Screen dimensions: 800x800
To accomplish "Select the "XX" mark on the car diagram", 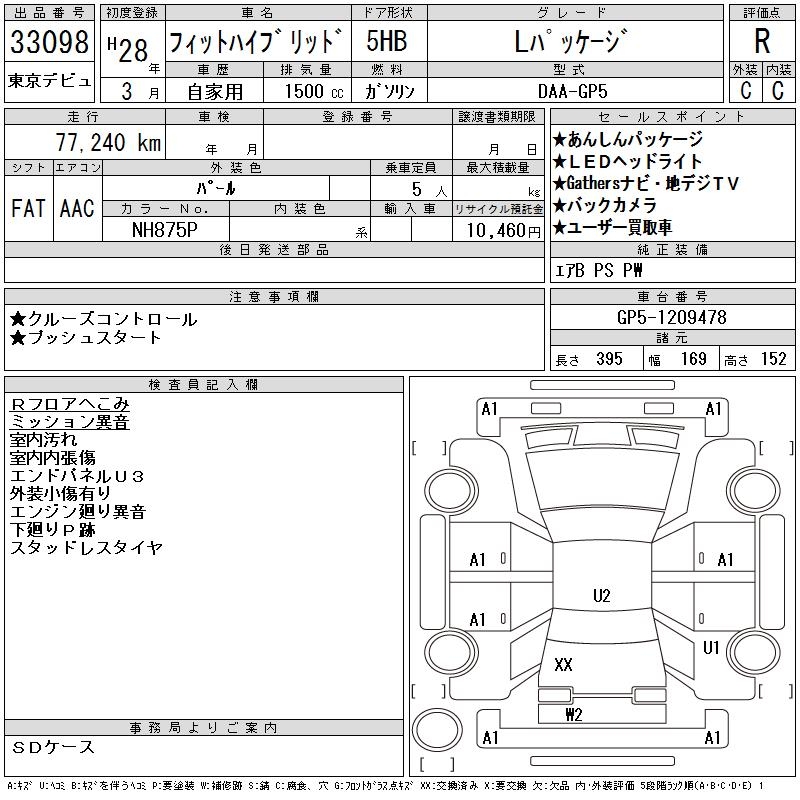I will pos(563,664).
